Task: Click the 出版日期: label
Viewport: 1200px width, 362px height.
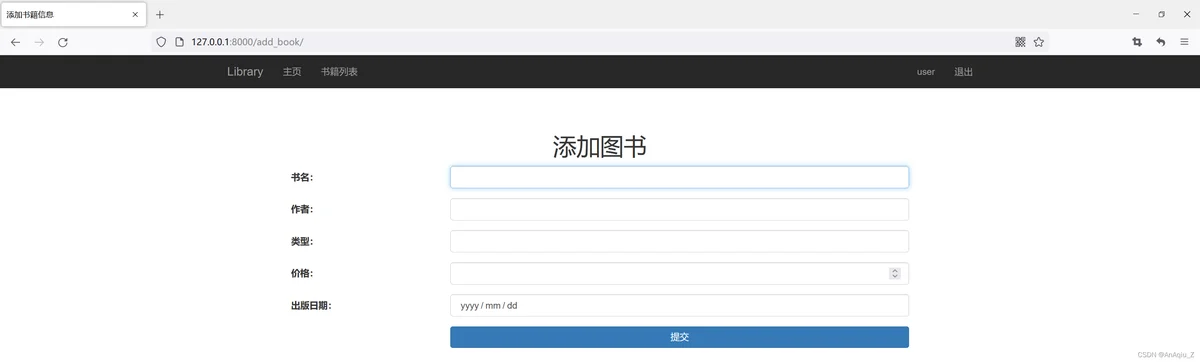Action: click(x=311, y=305)
